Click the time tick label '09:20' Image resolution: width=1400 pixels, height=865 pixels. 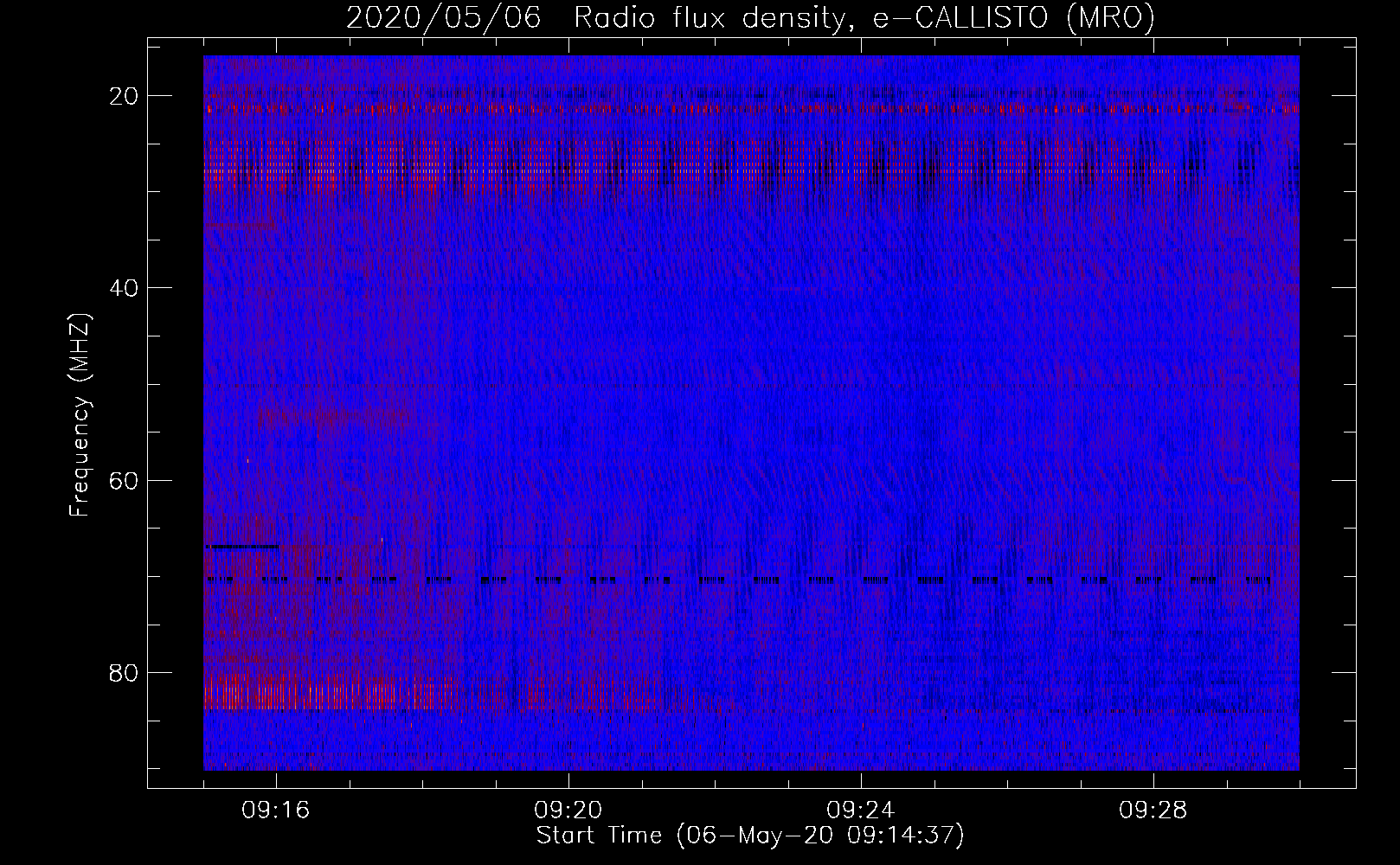[x=568, y=811]
